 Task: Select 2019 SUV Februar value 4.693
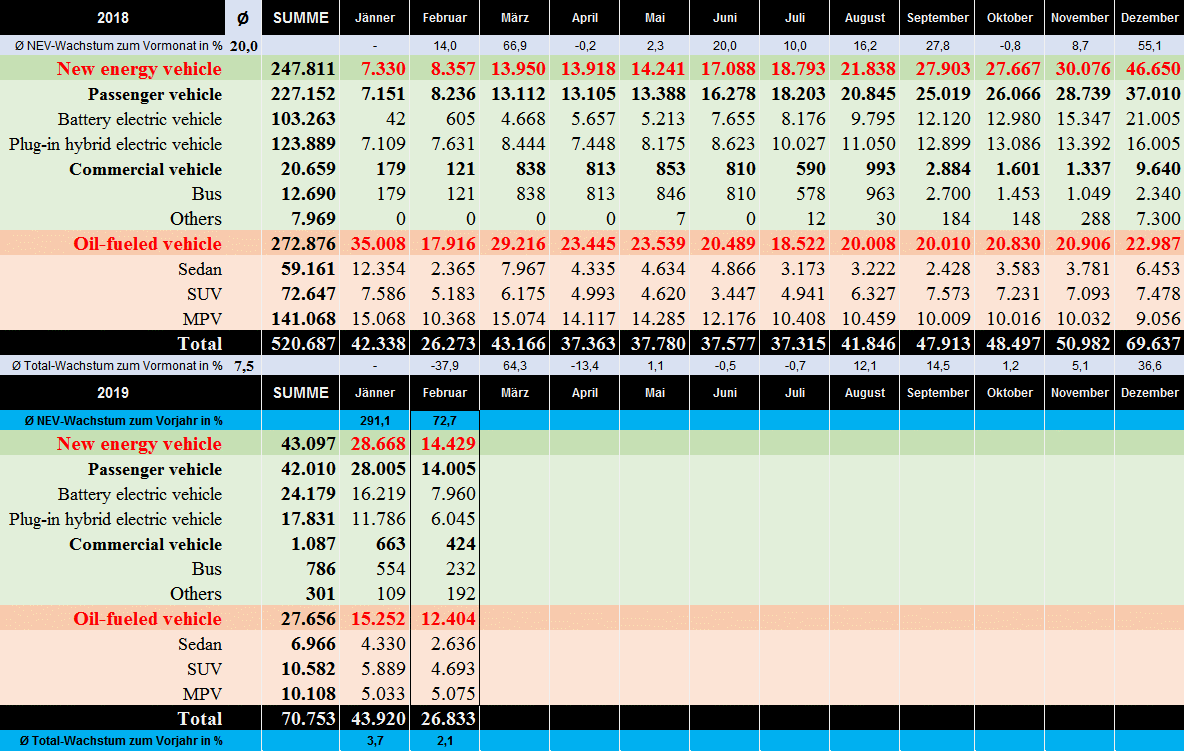[x=453, y=669]
